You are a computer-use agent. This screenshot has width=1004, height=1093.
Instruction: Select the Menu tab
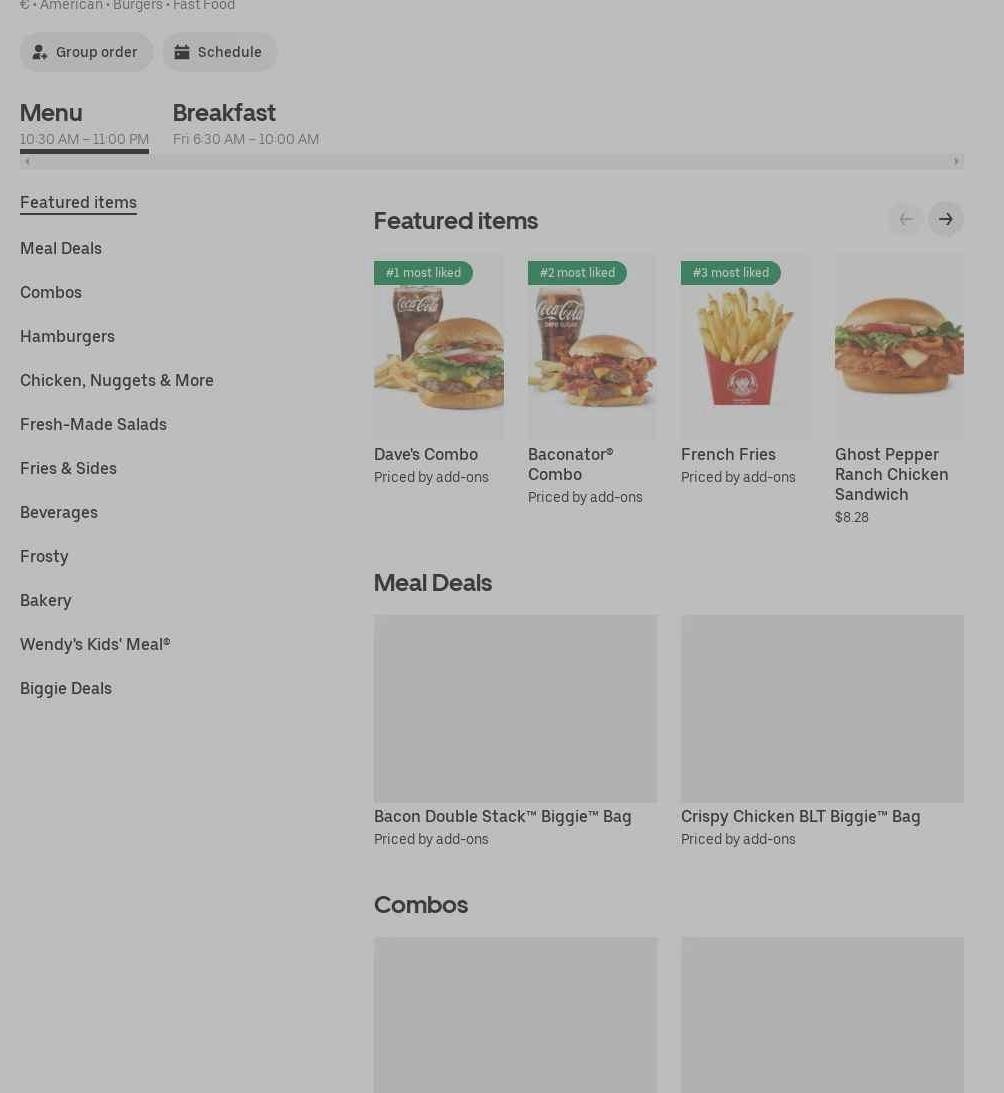coord(84,123)
